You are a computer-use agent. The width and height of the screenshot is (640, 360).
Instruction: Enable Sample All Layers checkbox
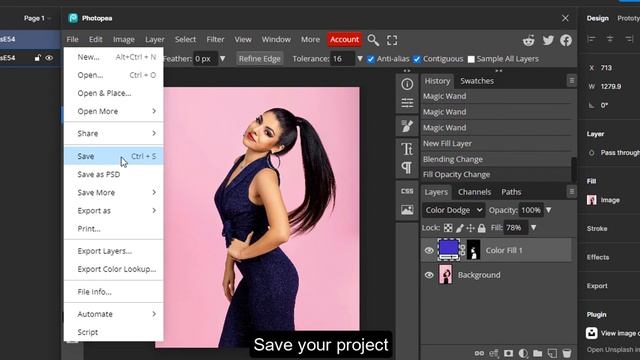click(471, 59)
